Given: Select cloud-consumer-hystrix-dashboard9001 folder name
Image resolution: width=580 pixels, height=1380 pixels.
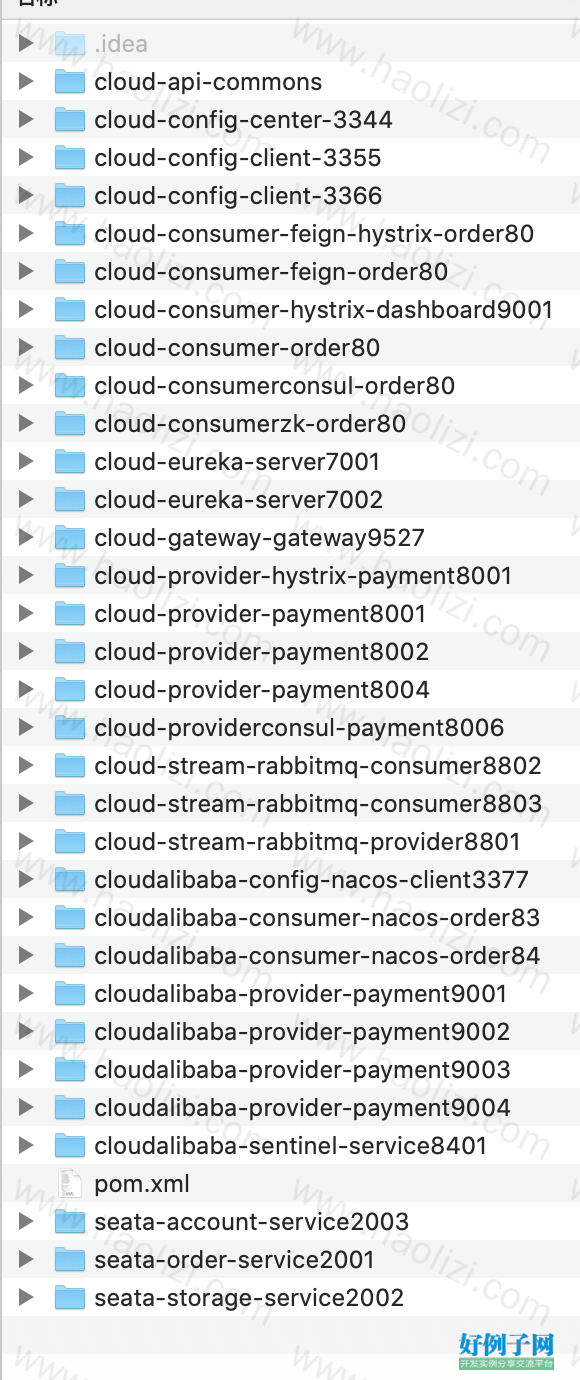Looking at the screenshot, I should [x=323, y=310].
